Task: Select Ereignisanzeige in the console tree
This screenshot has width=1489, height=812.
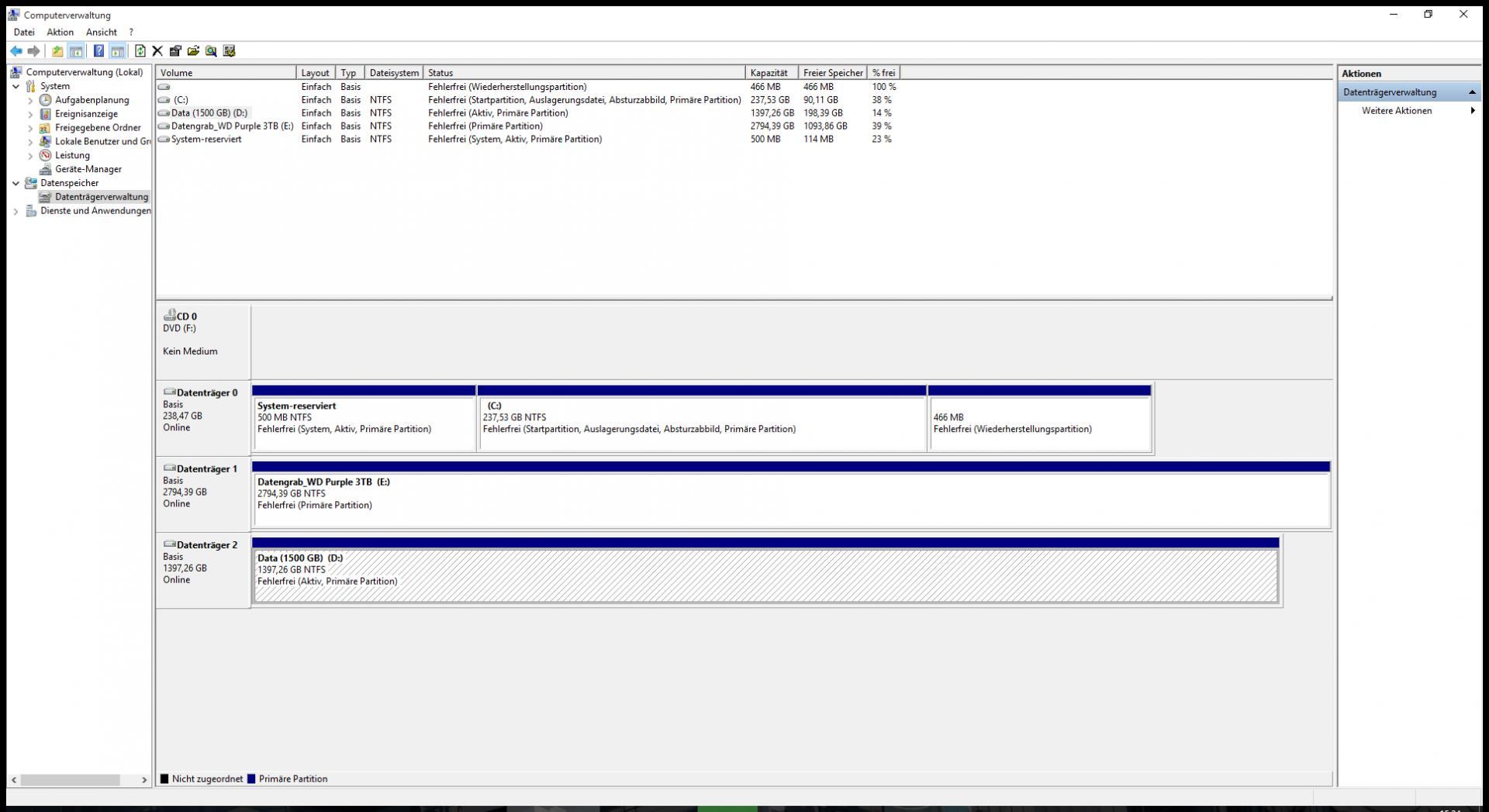Action: click(x=86, y=114)
